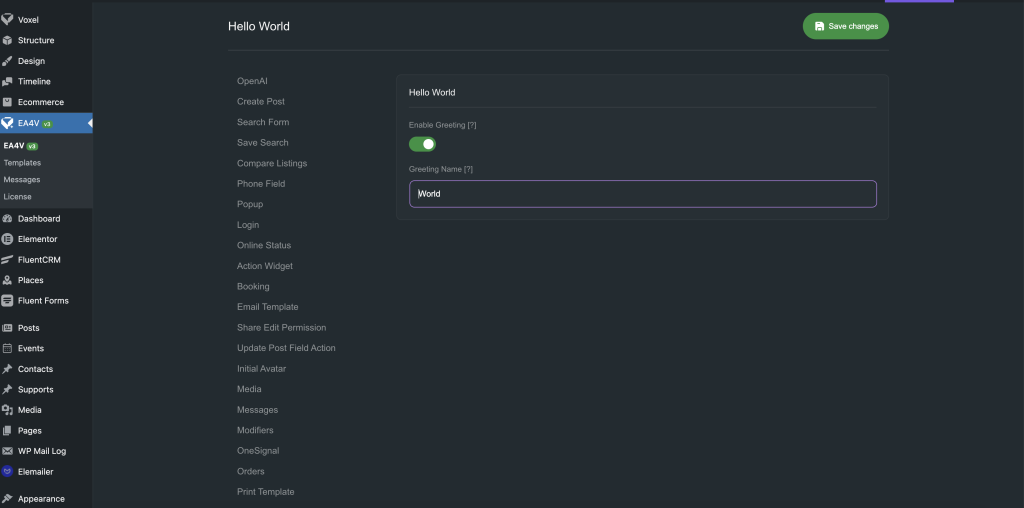Click the Voxel icon in sidebar
1024x508 pixels.
click(8, 20)
